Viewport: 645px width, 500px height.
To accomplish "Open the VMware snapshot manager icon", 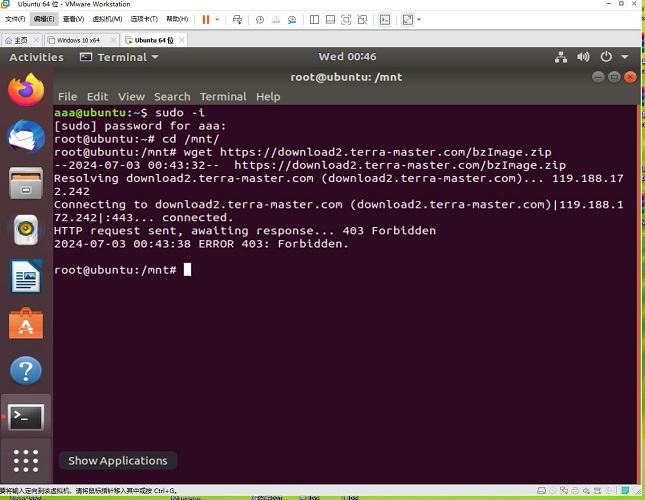I will pyautogui.click(x=292, y=19).
